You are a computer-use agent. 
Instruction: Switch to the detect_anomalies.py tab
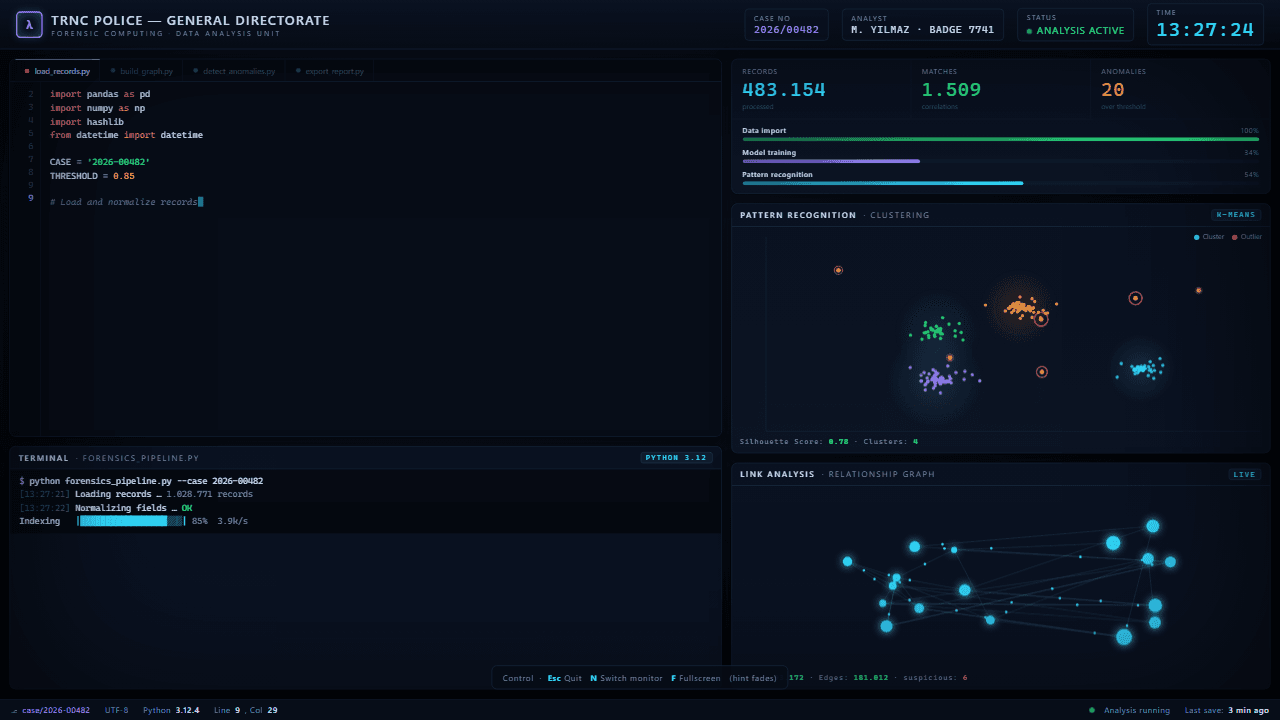[234, 71]
